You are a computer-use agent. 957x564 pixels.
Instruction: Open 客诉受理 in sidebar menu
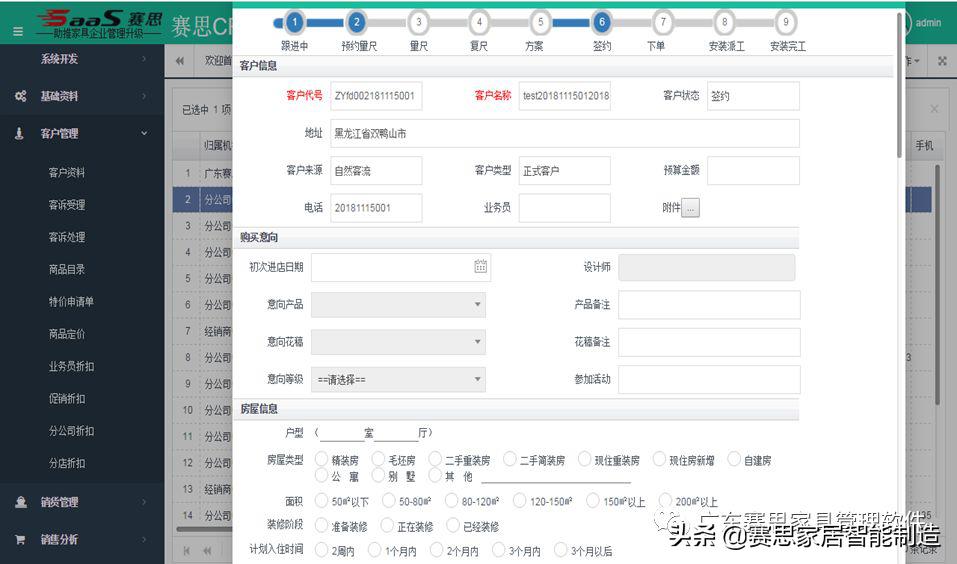67,205
